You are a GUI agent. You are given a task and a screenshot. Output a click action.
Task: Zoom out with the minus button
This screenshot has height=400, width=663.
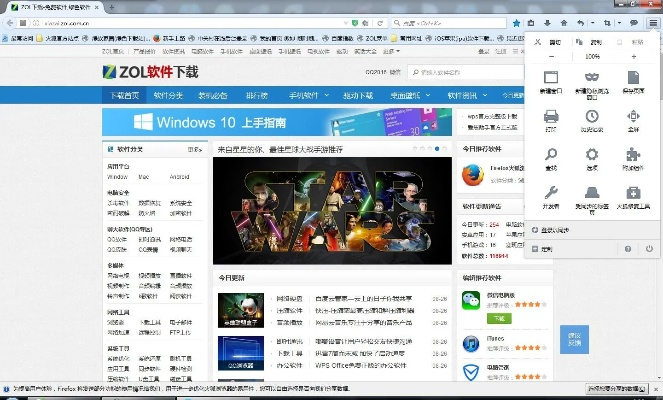(x=549, y=57)
